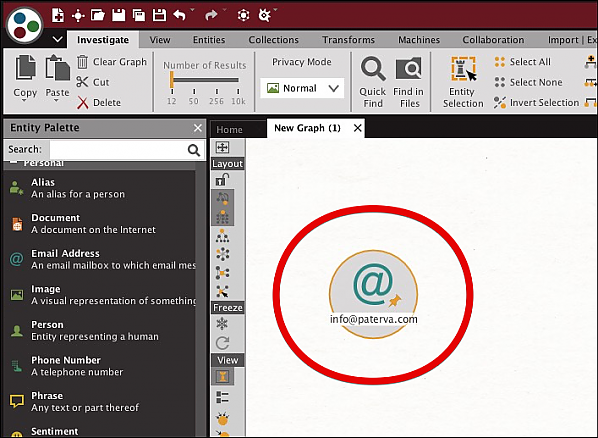Toggle the entity icon view button
The width and height of the screenshot is (598, 438).
222,377
